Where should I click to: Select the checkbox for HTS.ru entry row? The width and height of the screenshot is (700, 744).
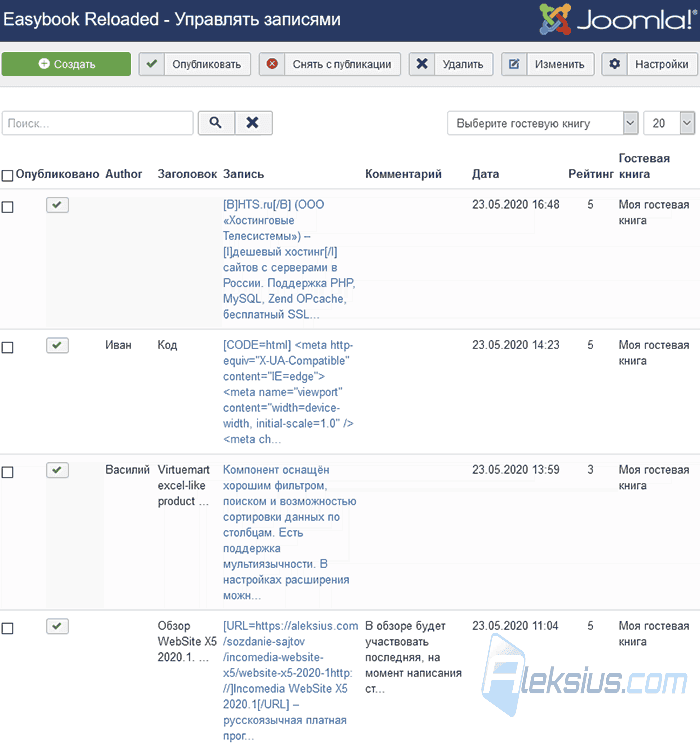click(8, 207)
